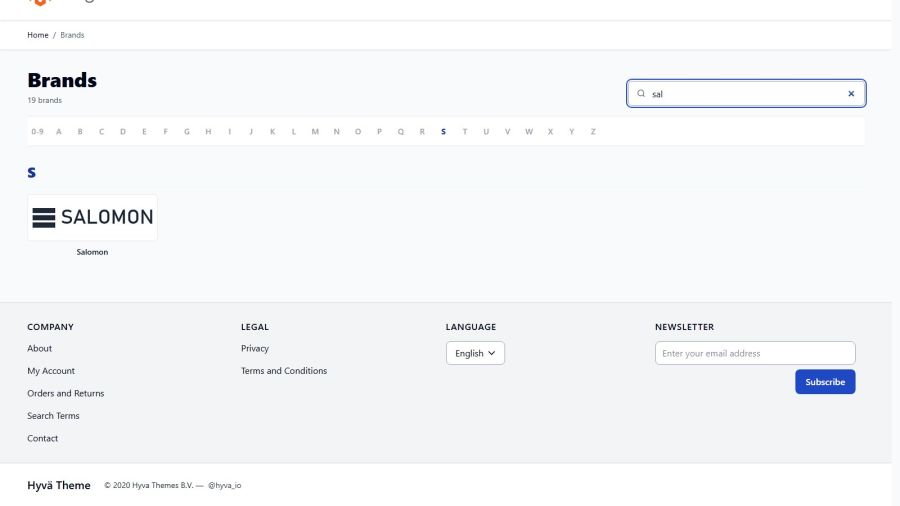Click the COMPANY footer heading
The height and width of the screenshot is (506, 900).
pyautogui.click(x=51, y=327)
